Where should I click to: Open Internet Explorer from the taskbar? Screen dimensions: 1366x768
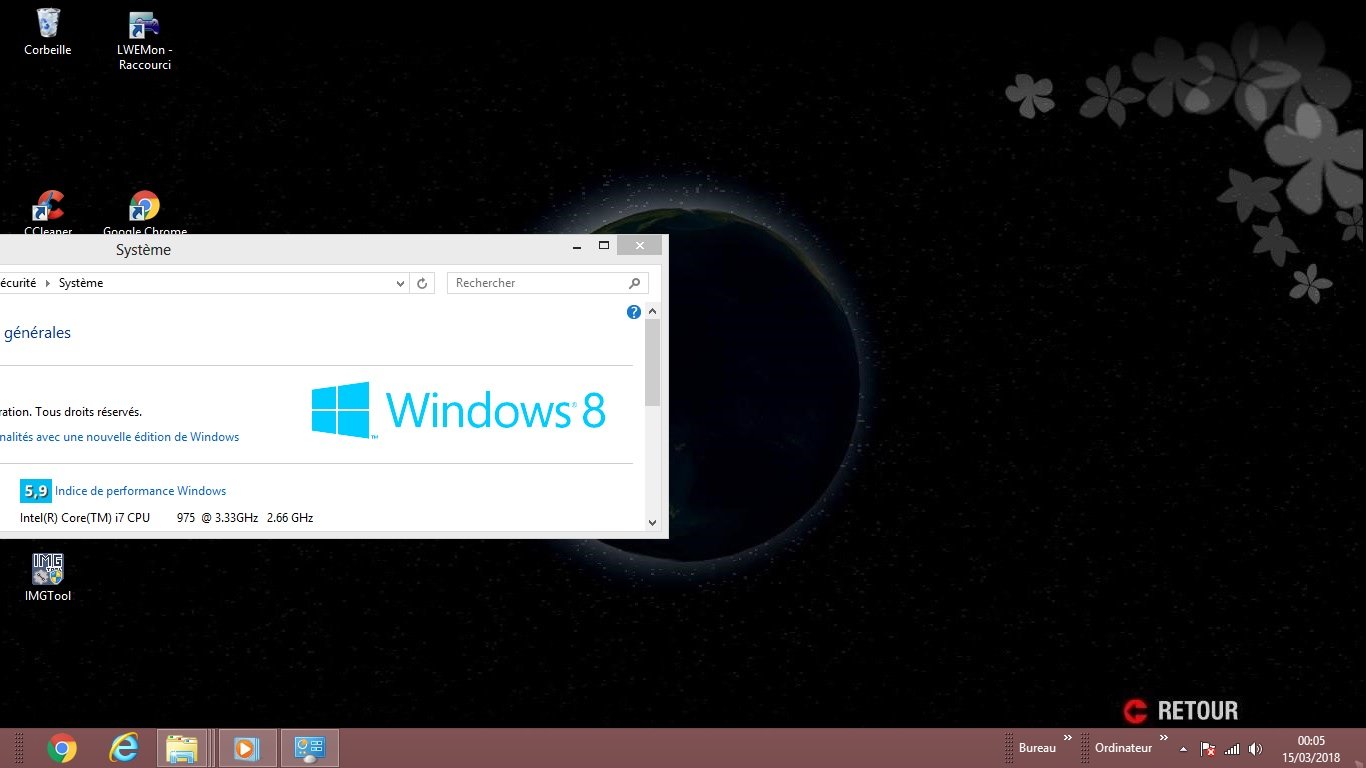point(123,748)
